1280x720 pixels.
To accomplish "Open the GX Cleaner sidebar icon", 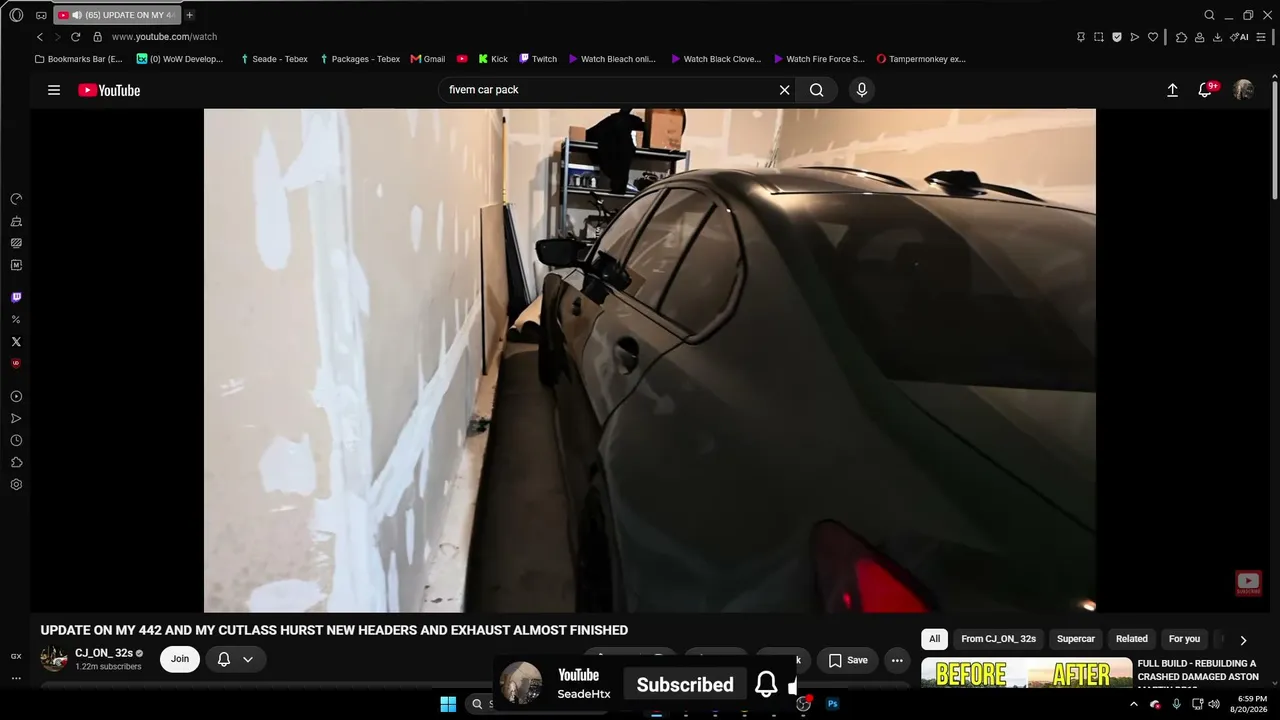I will 16,221.
